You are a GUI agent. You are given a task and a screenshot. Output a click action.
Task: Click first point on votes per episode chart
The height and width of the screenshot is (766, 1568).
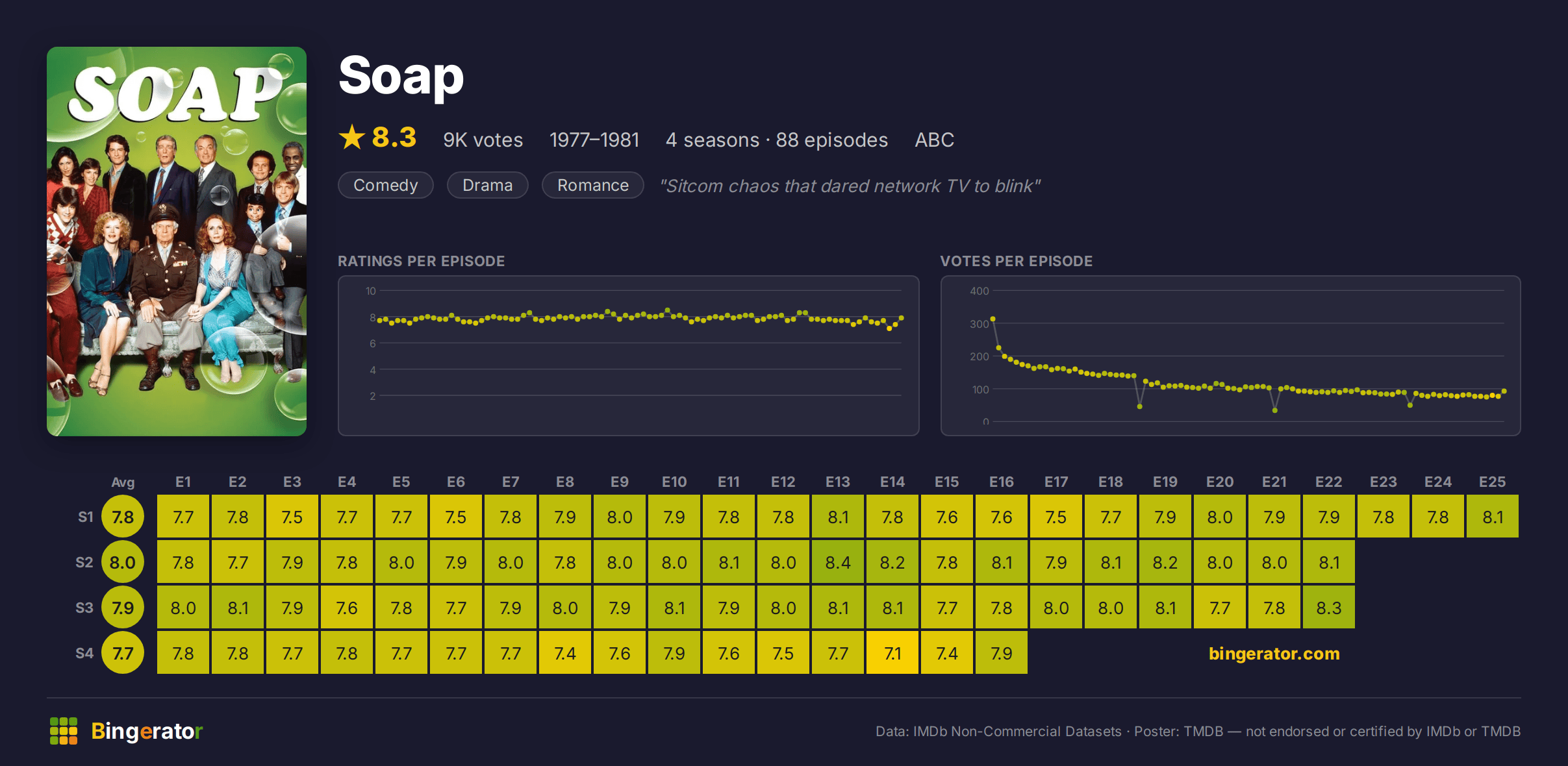tap(993, 319)
